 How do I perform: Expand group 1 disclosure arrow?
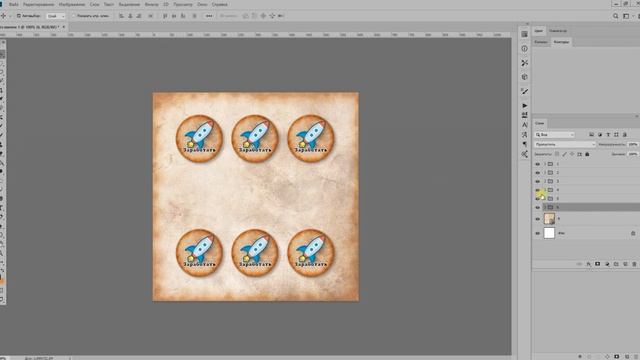coord(544,164)
